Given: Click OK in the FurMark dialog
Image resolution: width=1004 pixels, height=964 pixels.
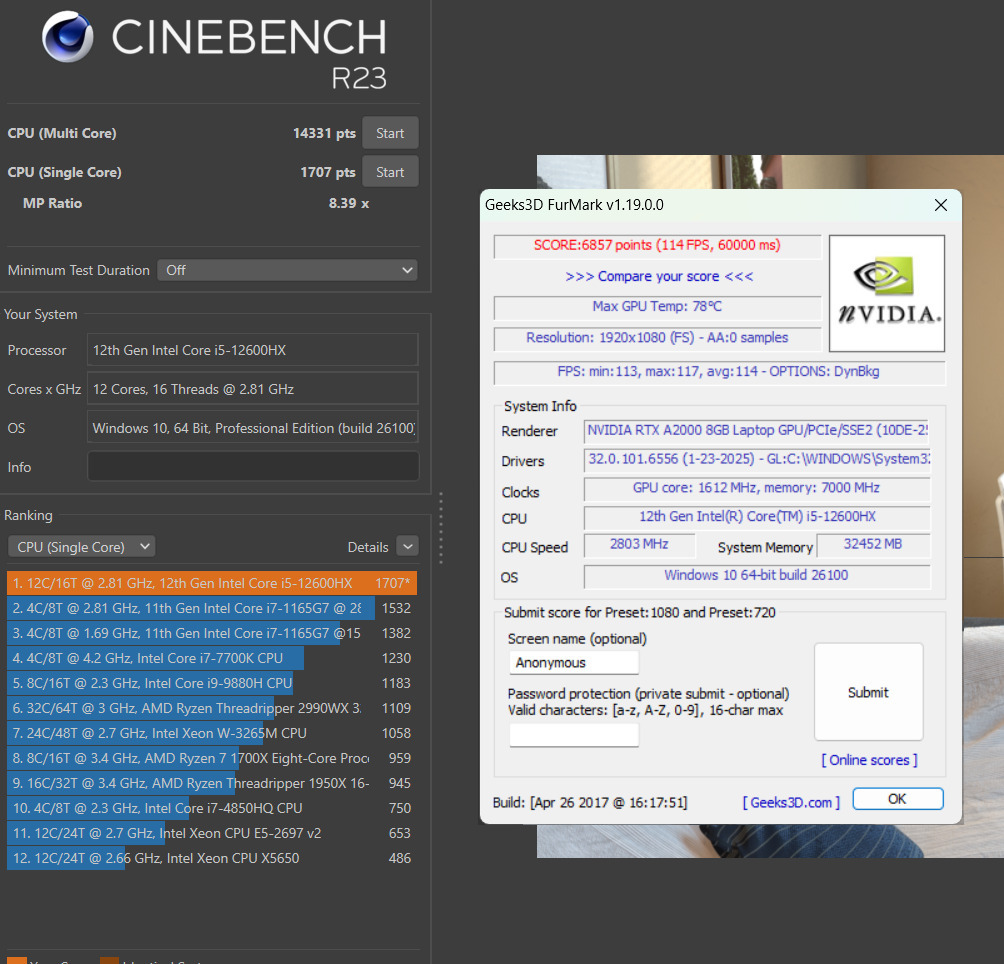Looking at the screenshot, I should [x=898, y=799].
